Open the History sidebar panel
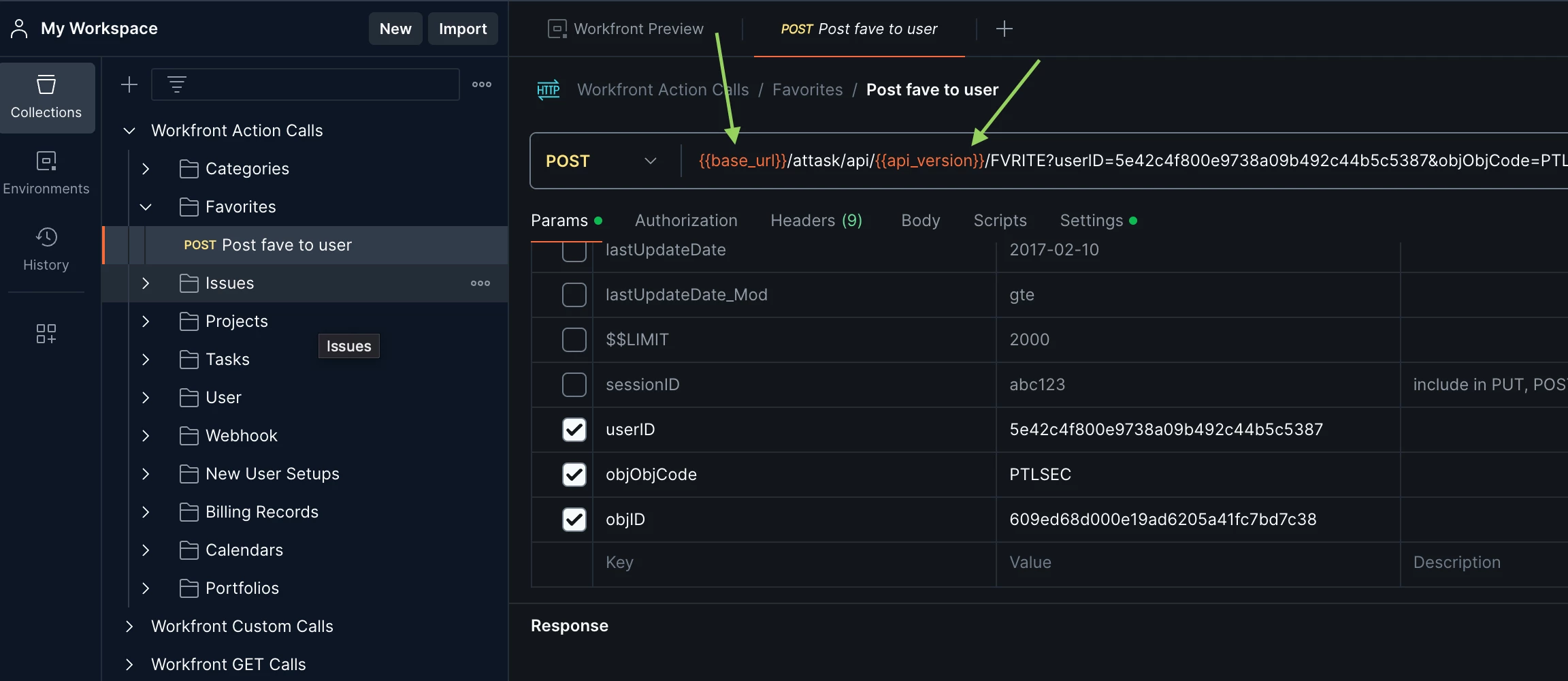Screen dimensions: 1568x681 click(46, 249)
